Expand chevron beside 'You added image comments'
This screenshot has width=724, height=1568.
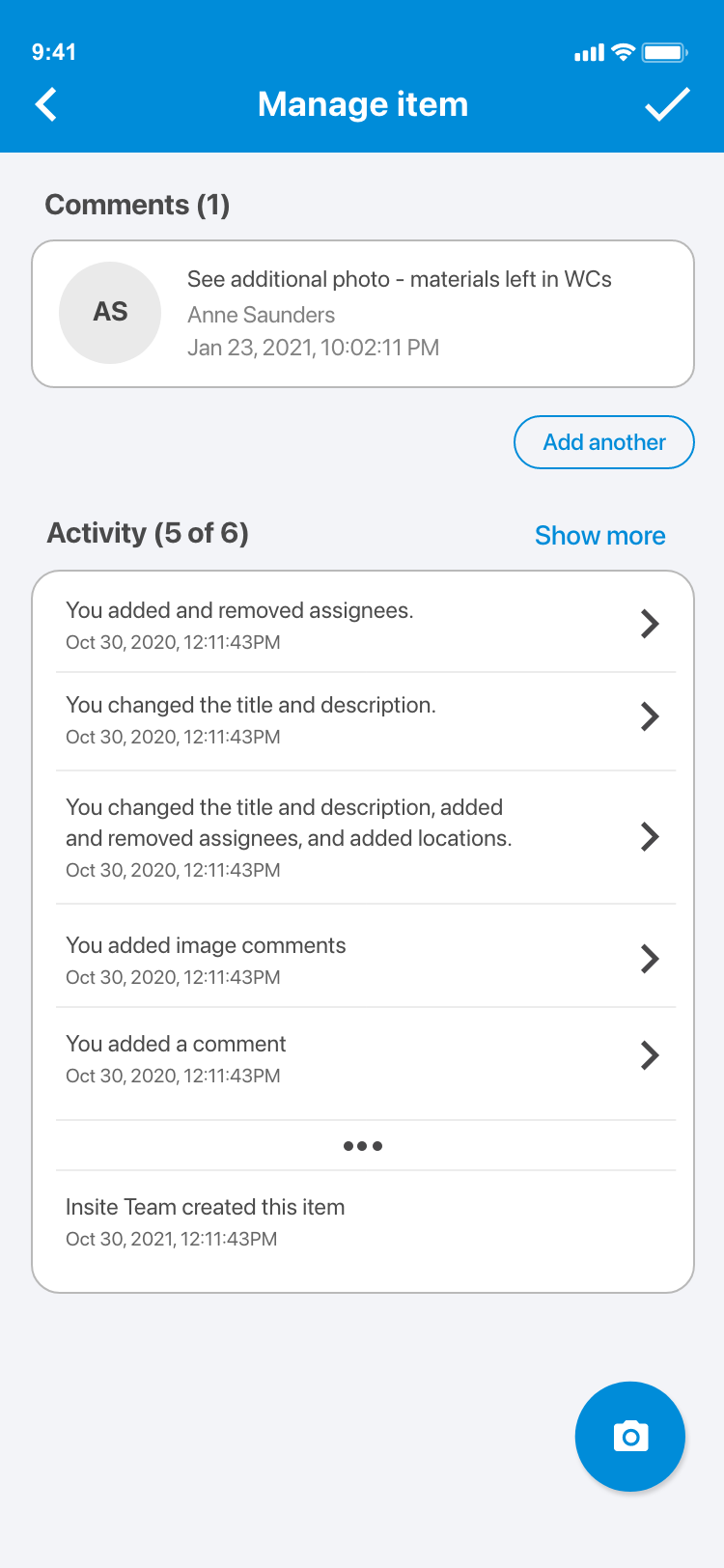coord(650,959)
